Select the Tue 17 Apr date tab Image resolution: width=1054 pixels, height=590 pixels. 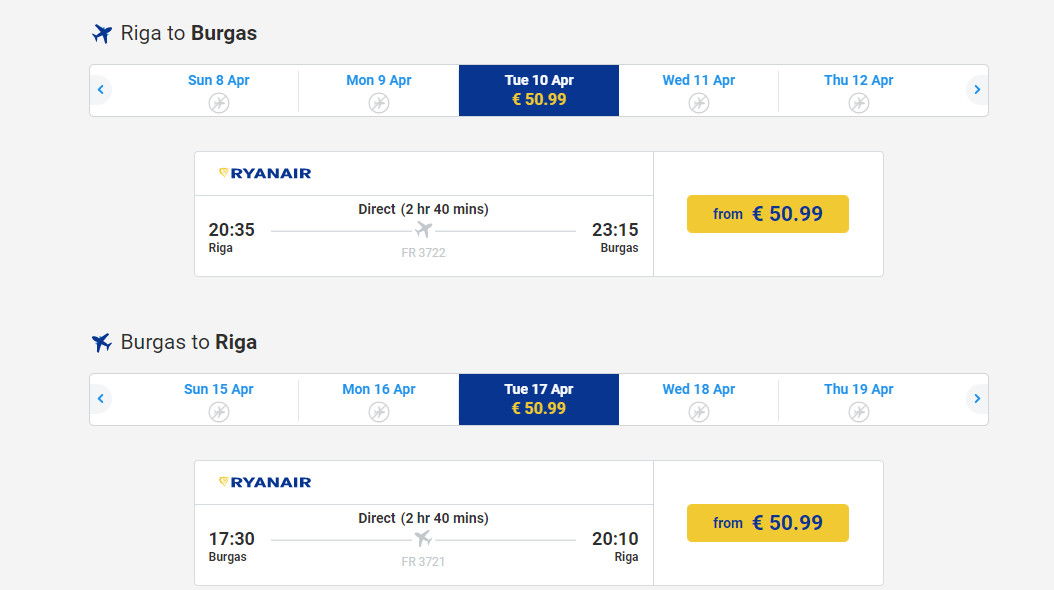coord(539,399)
